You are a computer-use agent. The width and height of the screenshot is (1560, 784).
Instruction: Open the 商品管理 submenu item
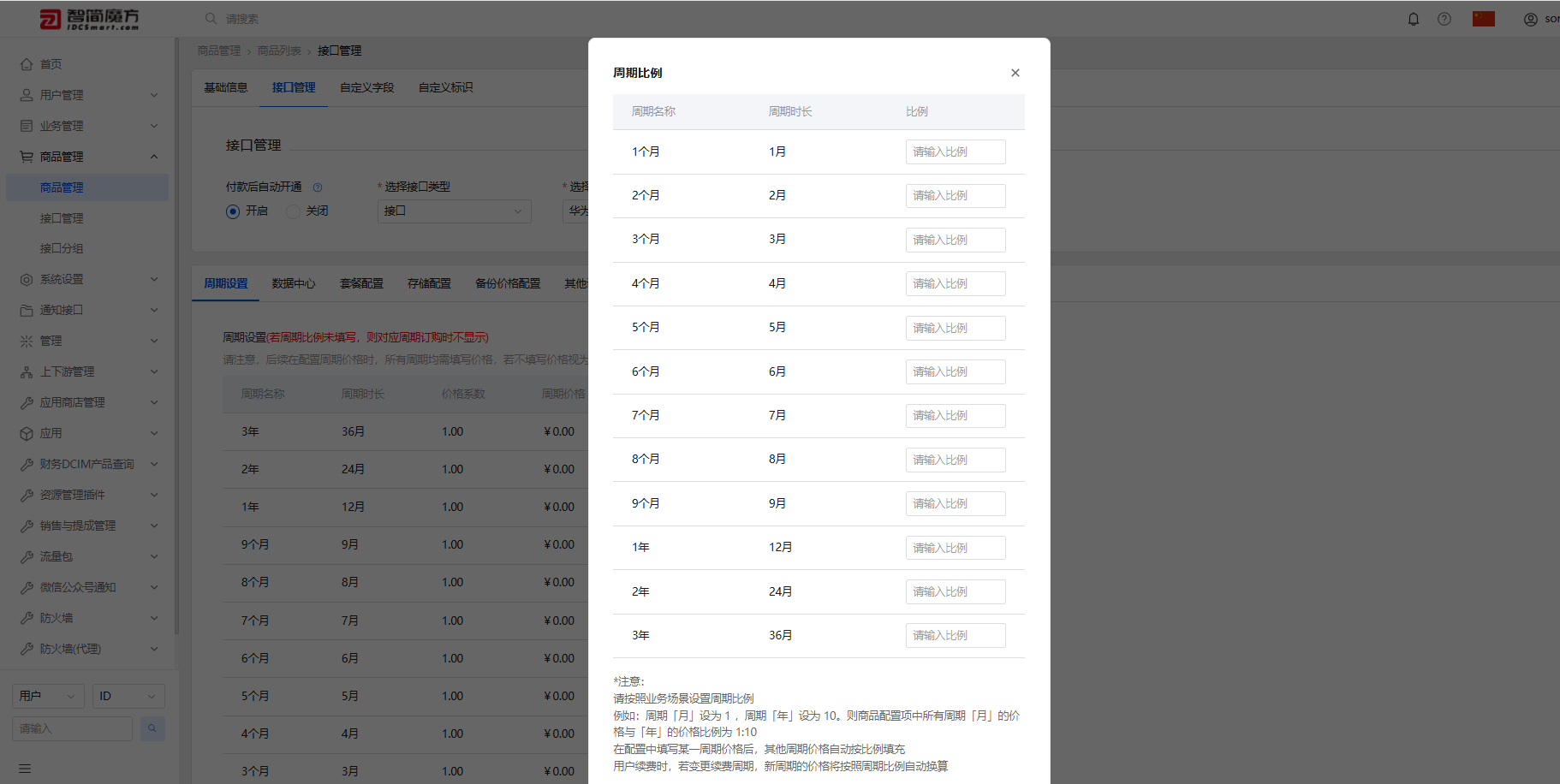[87, 187]
